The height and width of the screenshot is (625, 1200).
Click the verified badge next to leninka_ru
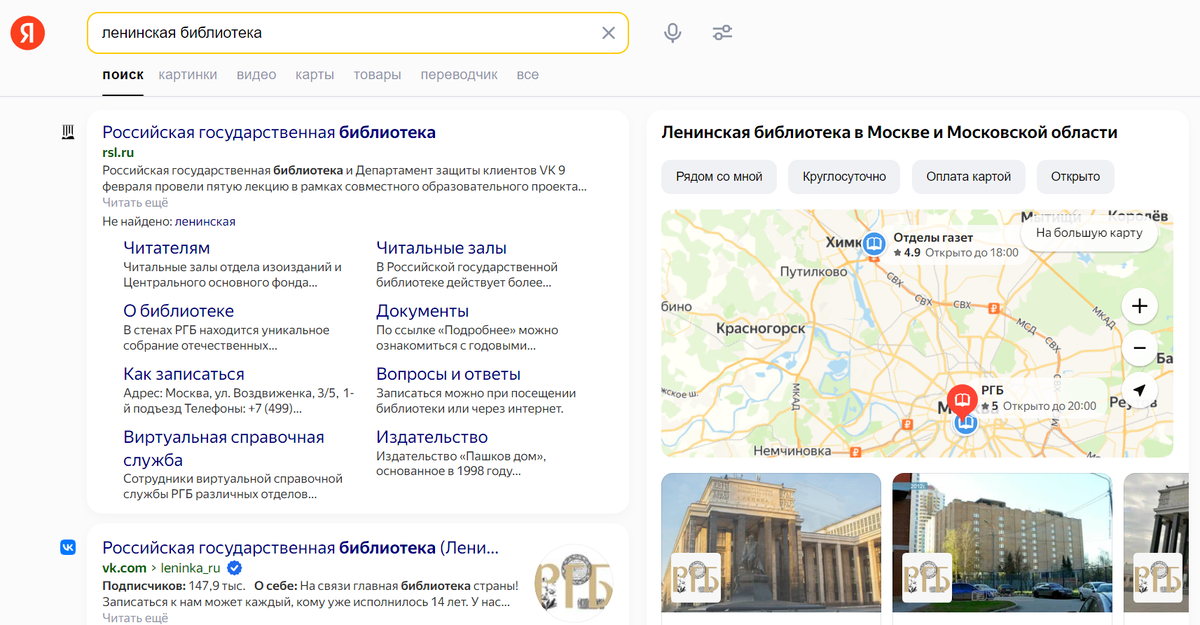click(234, 568)
